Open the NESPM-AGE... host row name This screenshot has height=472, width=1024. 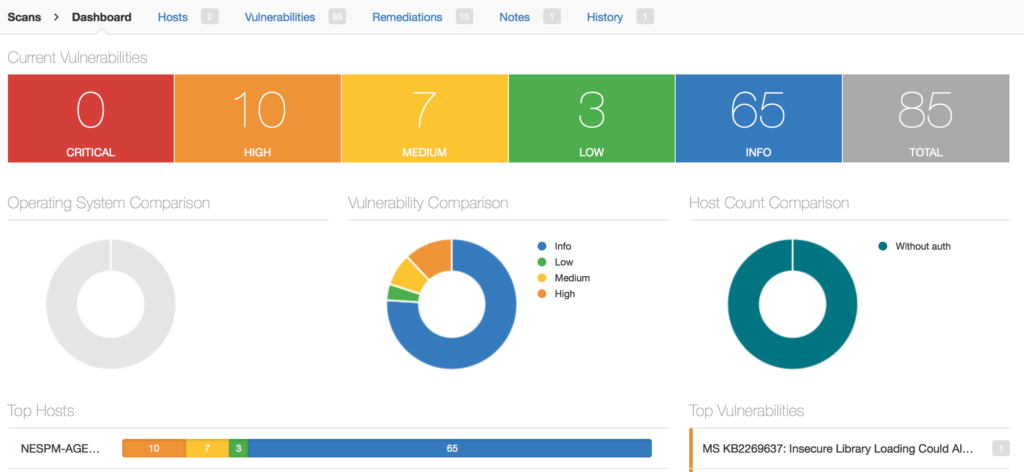pyautogui.click(x=60, y=448)
